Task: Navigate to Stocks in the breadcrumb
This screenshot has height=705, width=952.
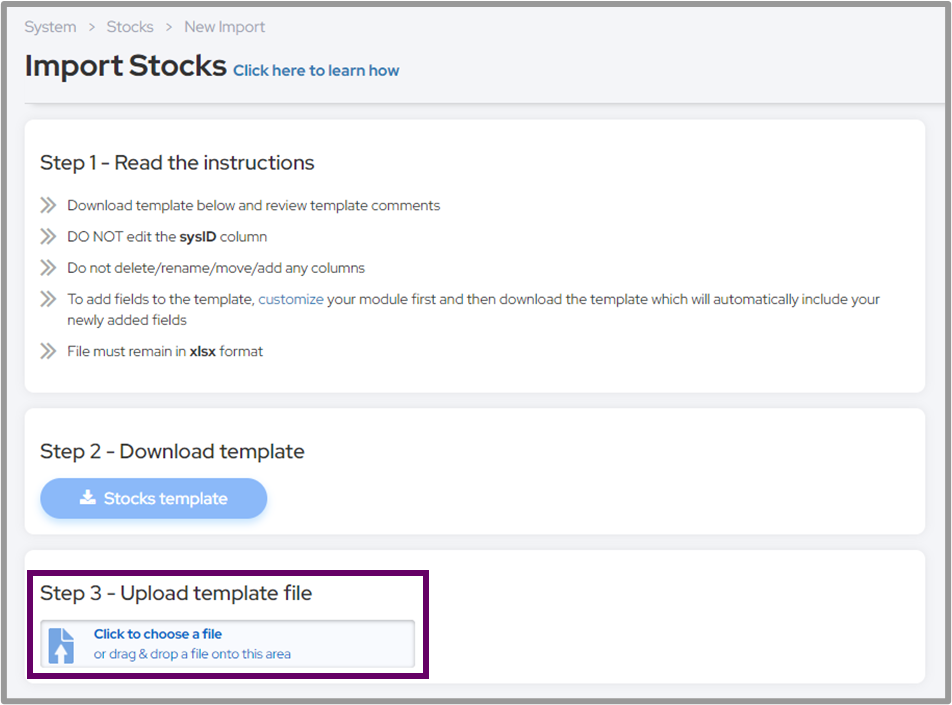Action: 130,27
